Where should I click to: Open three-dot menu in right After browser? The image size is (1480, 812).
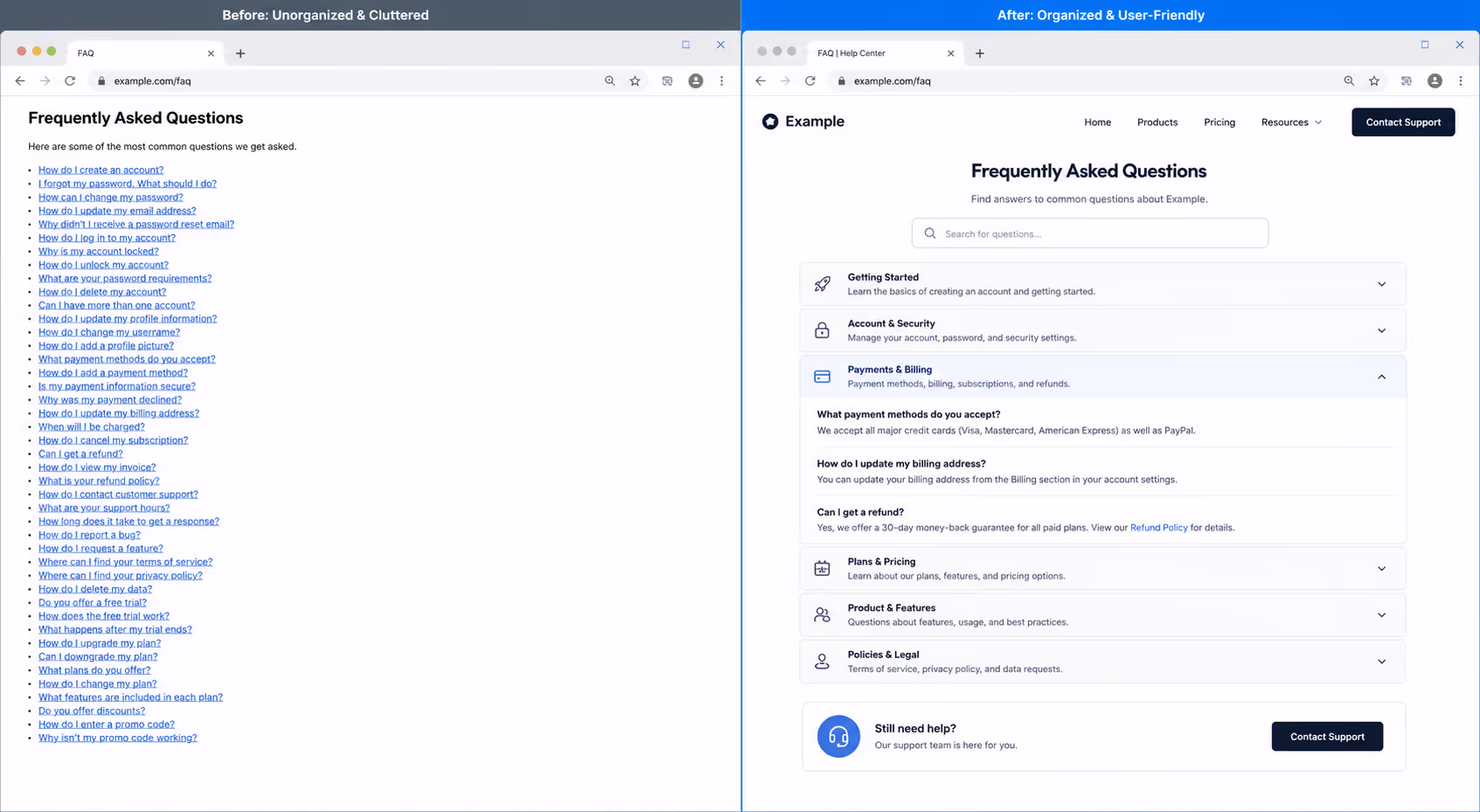click(1461, 80)
